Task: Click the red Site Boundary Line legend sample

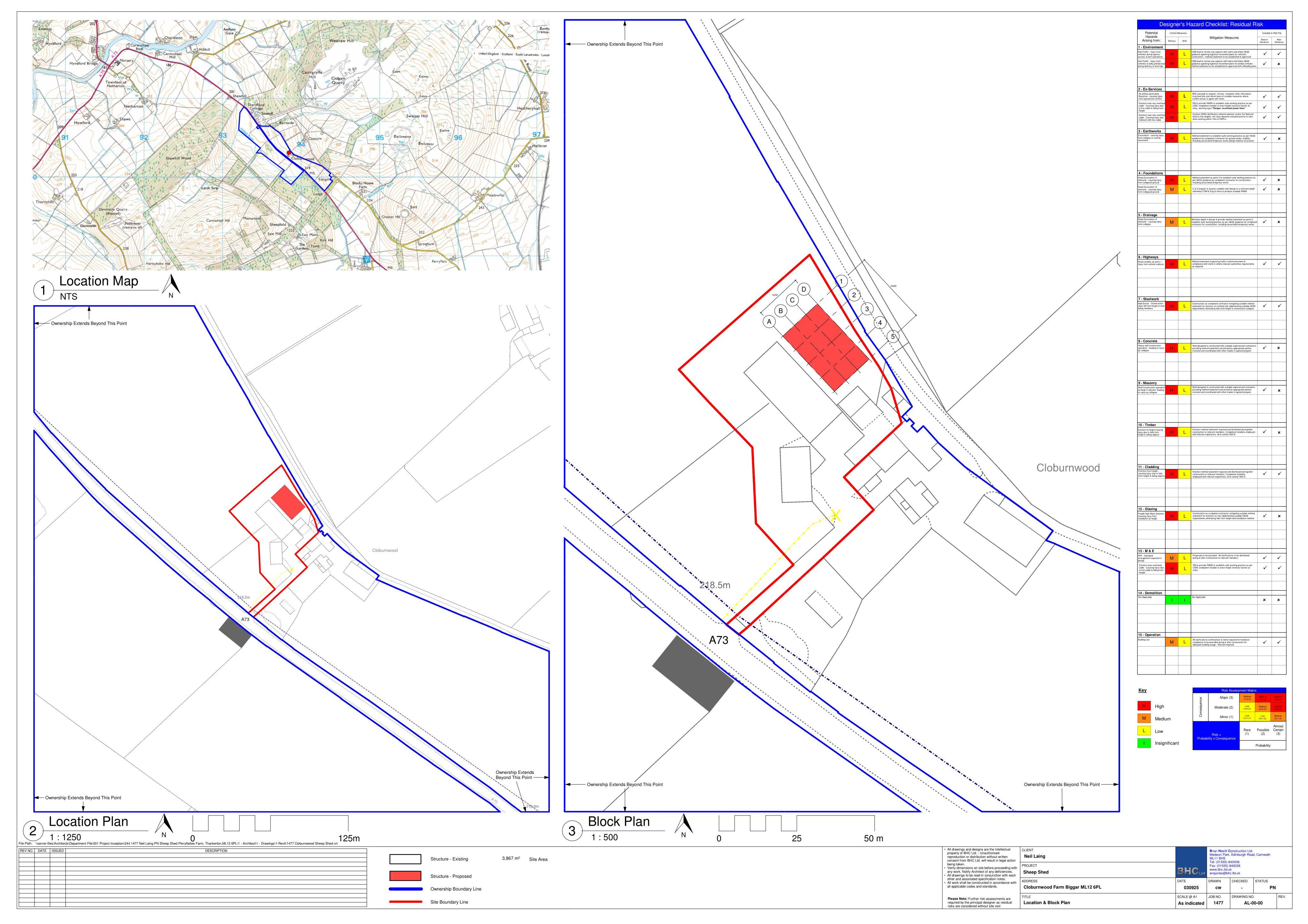Action: [x=406, y=902]
